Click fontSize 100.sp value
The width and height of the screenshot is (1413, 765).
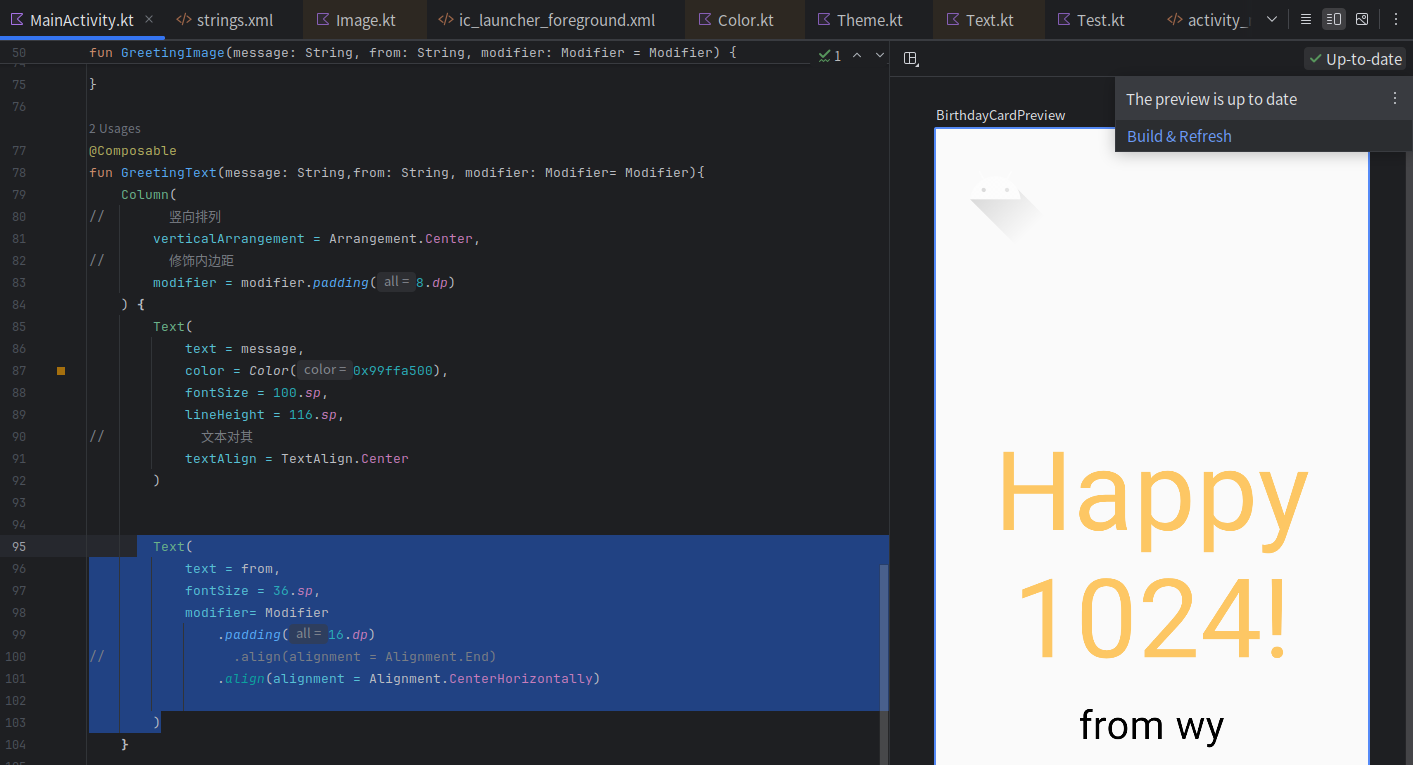[x=297, y=393]
